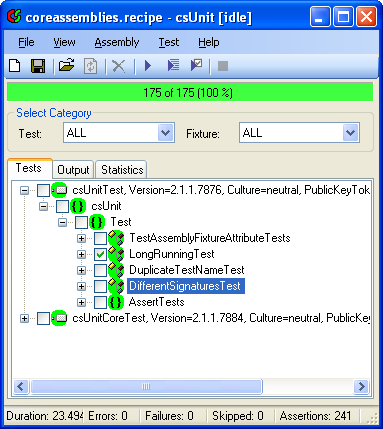Image resolution: width=383 pixels, height=429 pixels.
Task: Create a new recipe with New icon
Action: (15, 66)
